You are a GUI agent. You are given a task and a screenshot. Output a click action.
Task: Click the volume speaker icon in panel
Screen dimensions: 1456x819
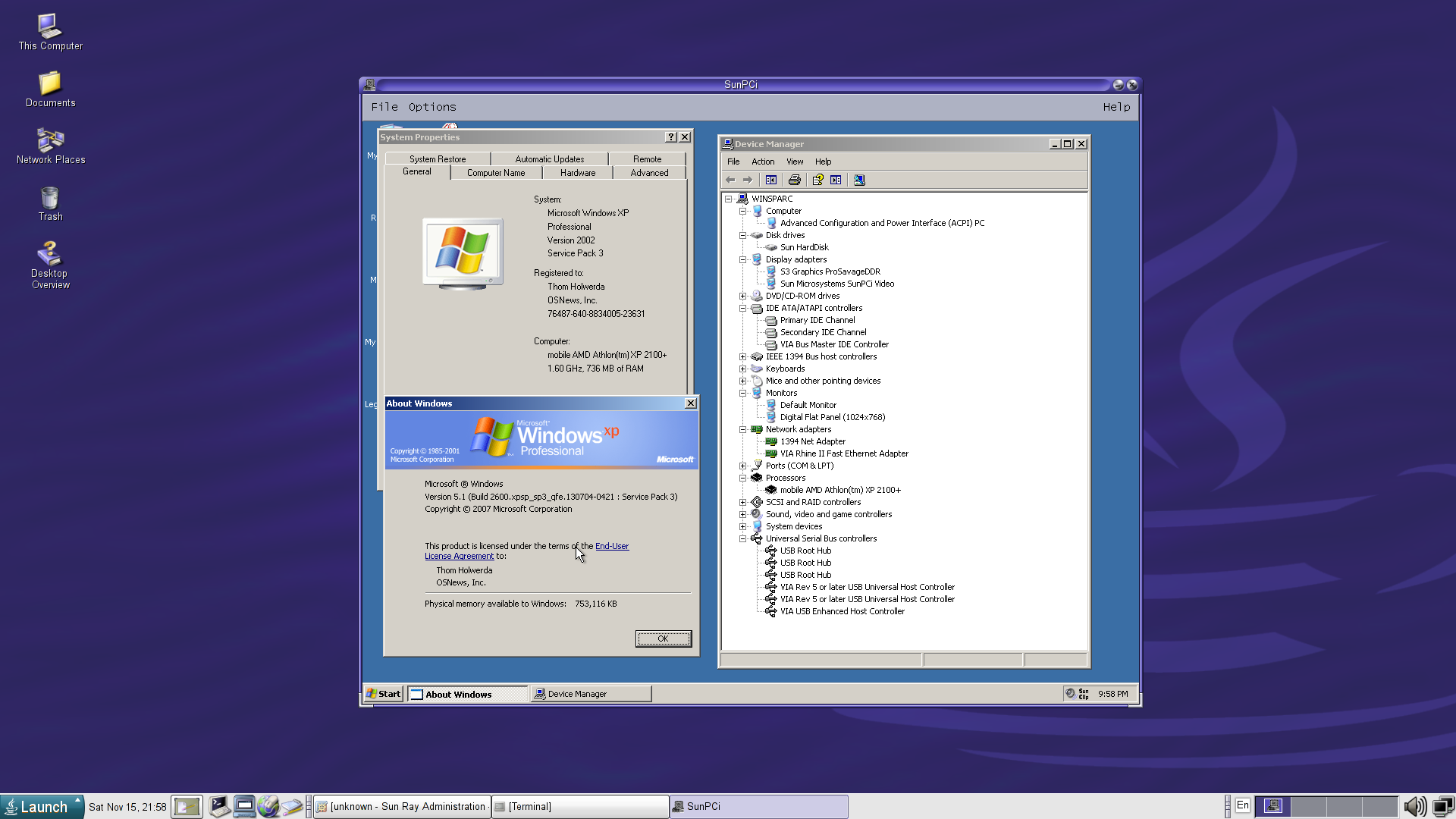pos(1414,806)
